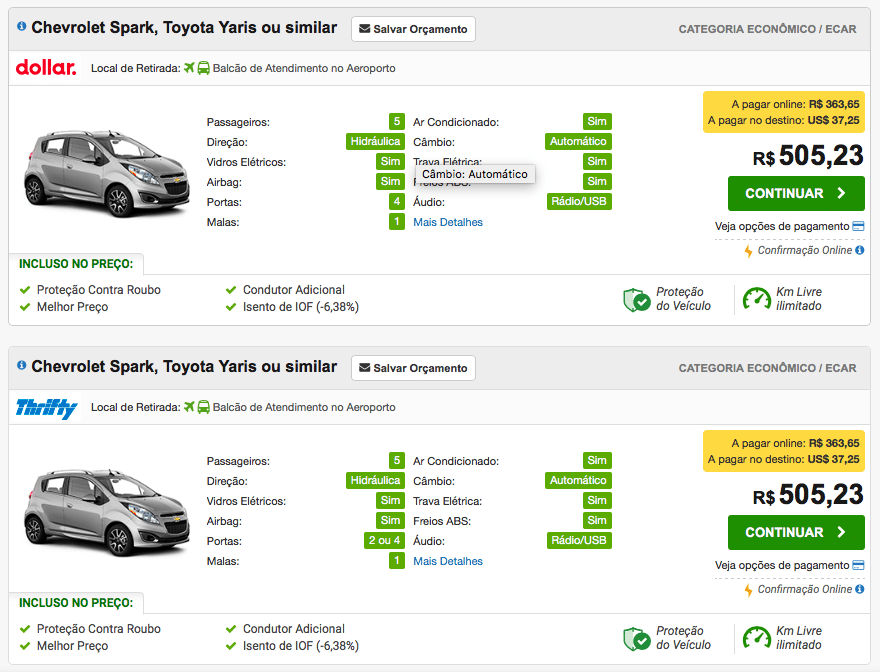
Task: Click airplane pickup icon in Thrifty card
Action: [189, 407]
